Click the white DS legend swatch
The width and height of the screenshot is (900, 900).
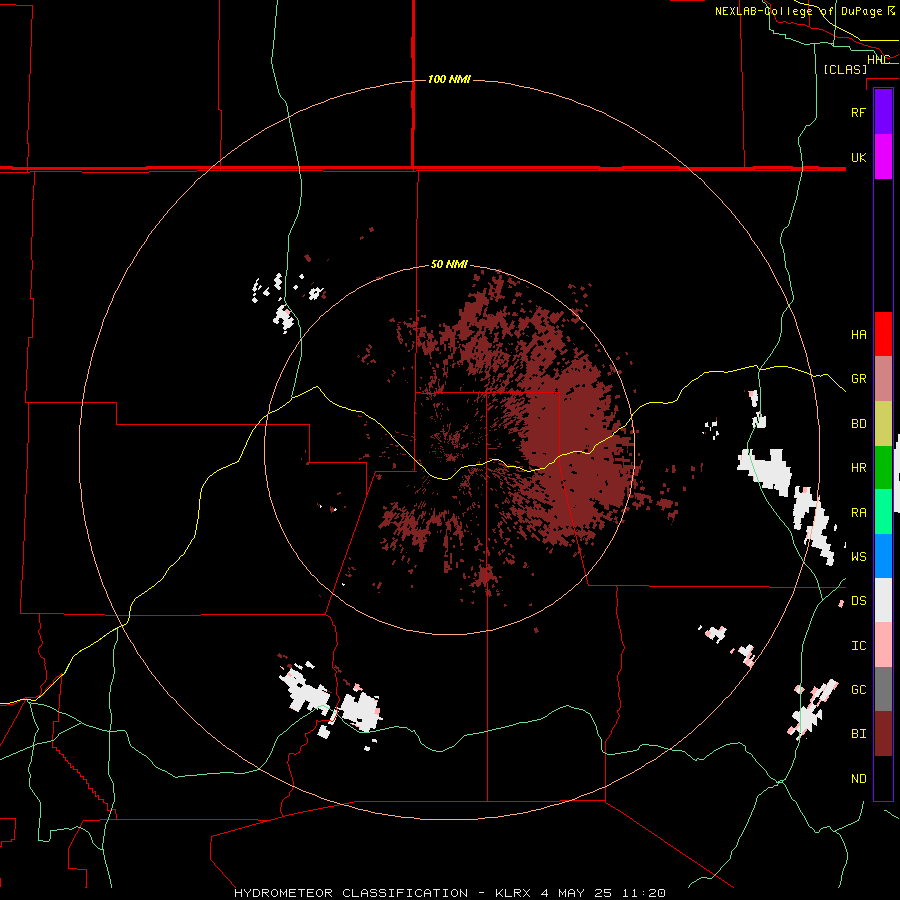tap(883, 600)
